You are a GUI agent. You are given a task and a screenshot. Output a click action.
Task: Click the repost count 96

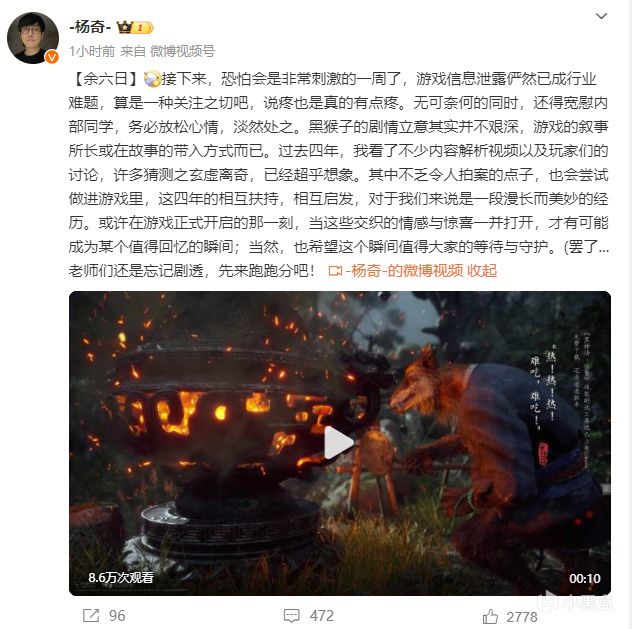117,616
